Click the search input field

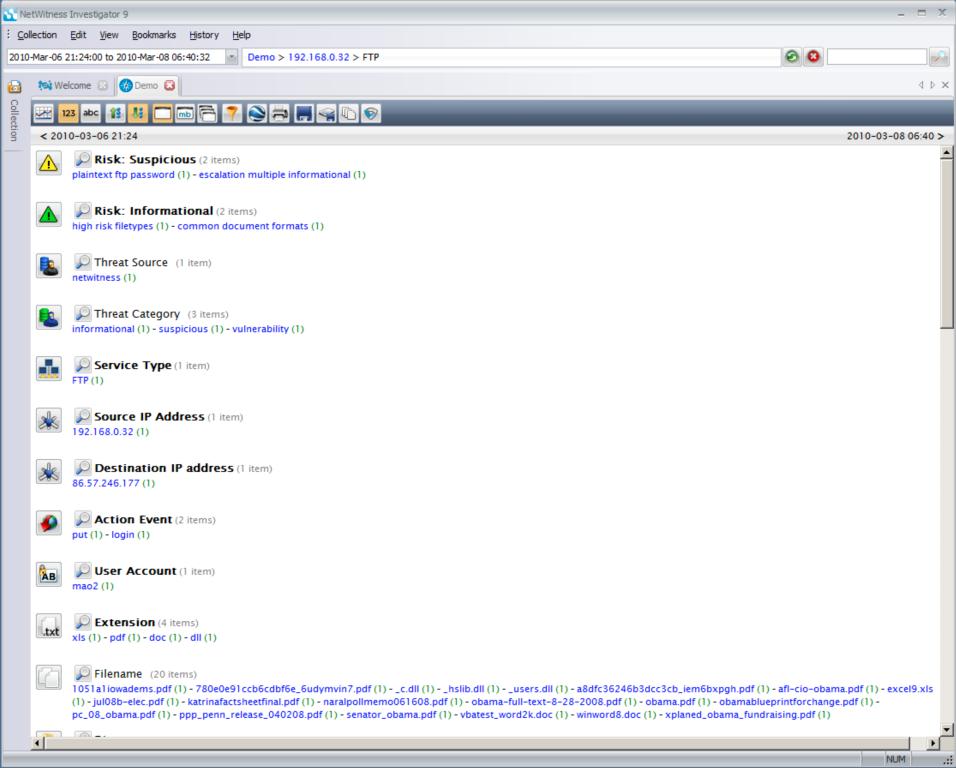(x=876, y=57)
